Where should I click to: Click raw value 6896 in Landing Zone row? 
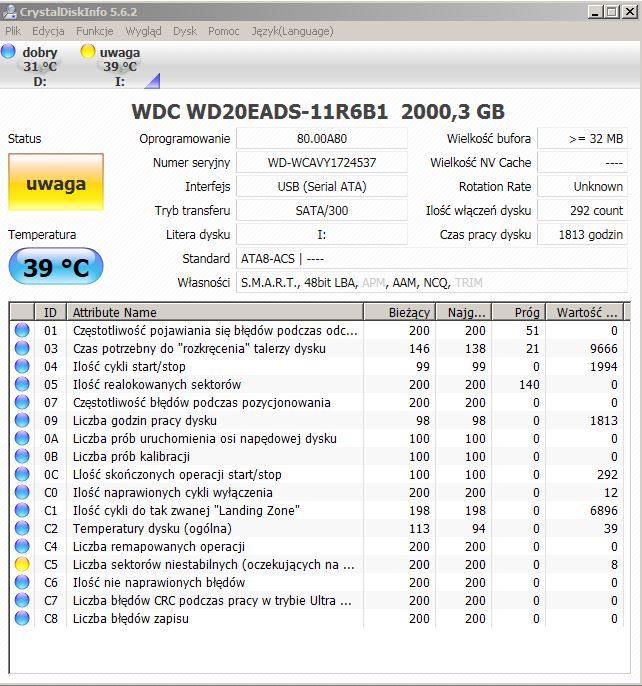603,511
